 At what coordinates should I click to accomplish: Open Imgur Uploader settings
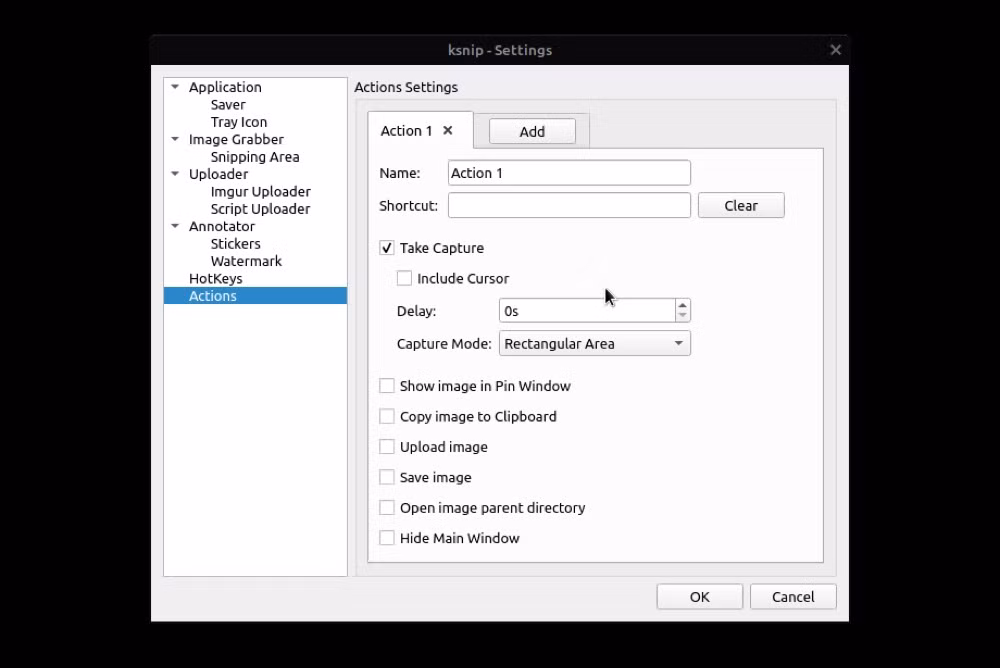click(260, 191)
